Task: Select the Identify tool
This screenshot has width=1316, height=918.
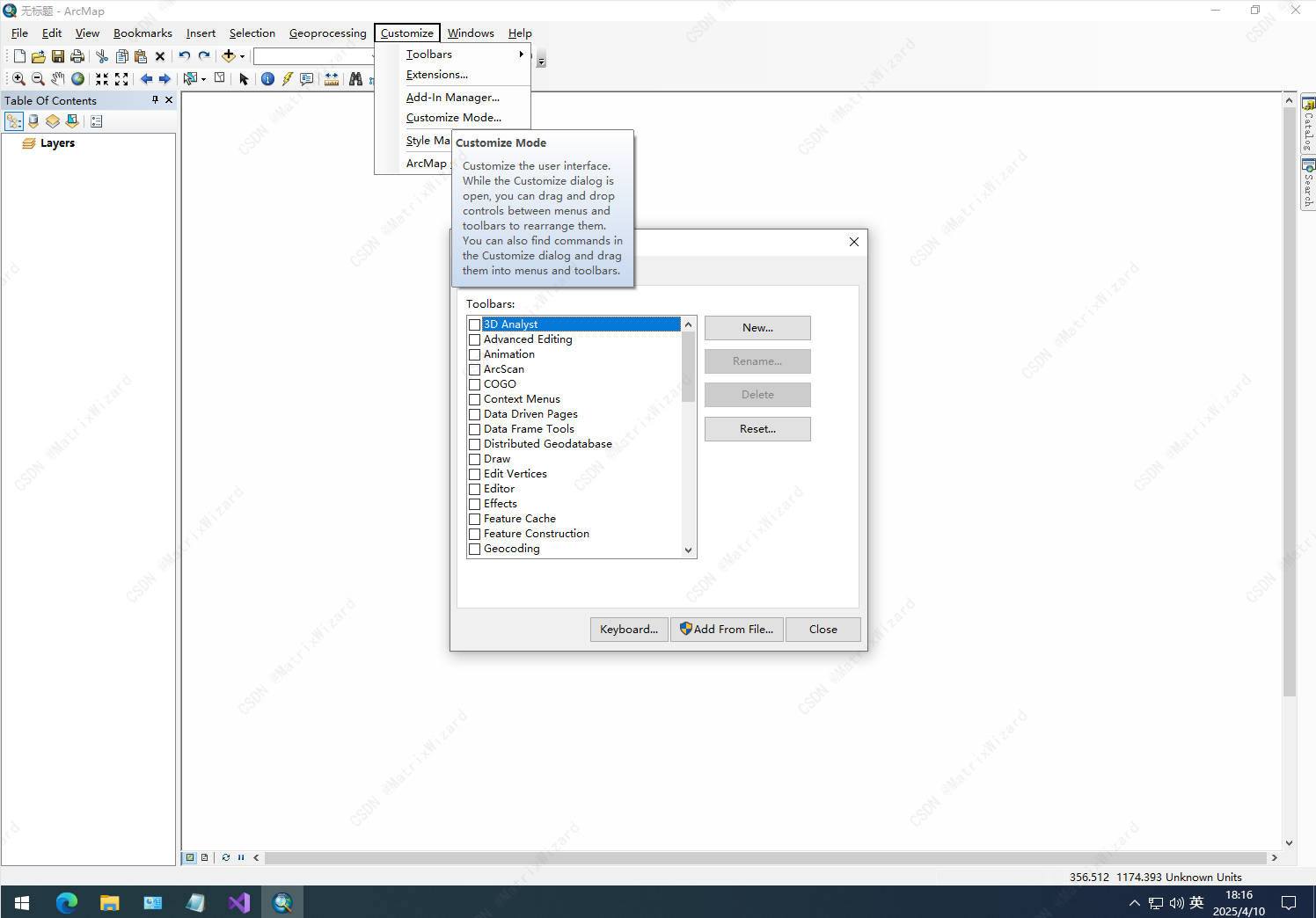Action: pyautogui.click(x=267, y=79)
